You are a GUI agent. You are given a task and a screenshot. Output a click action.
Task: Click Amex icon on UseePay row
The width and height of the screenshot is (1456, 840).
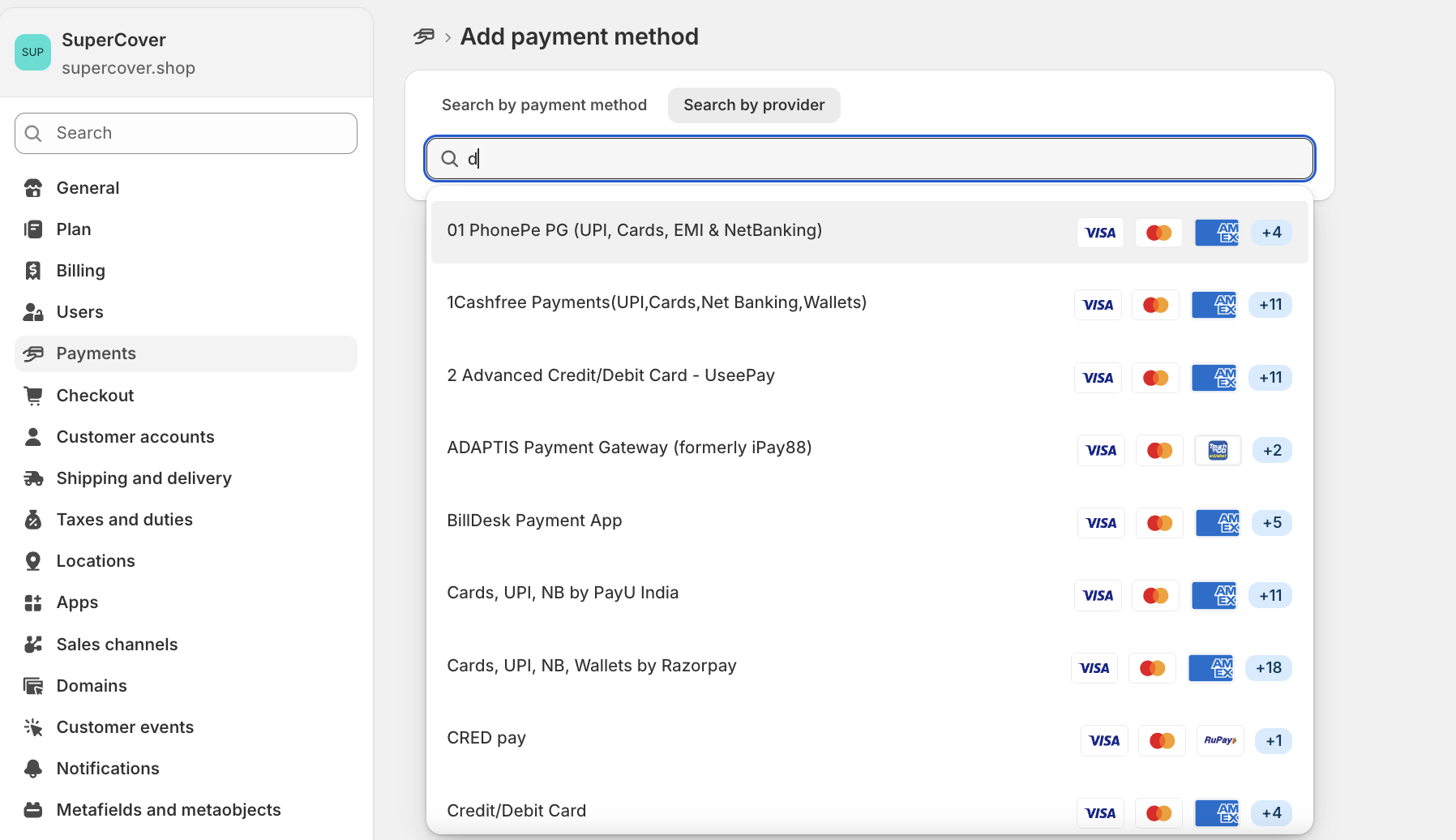click(x=1214, y=378)
